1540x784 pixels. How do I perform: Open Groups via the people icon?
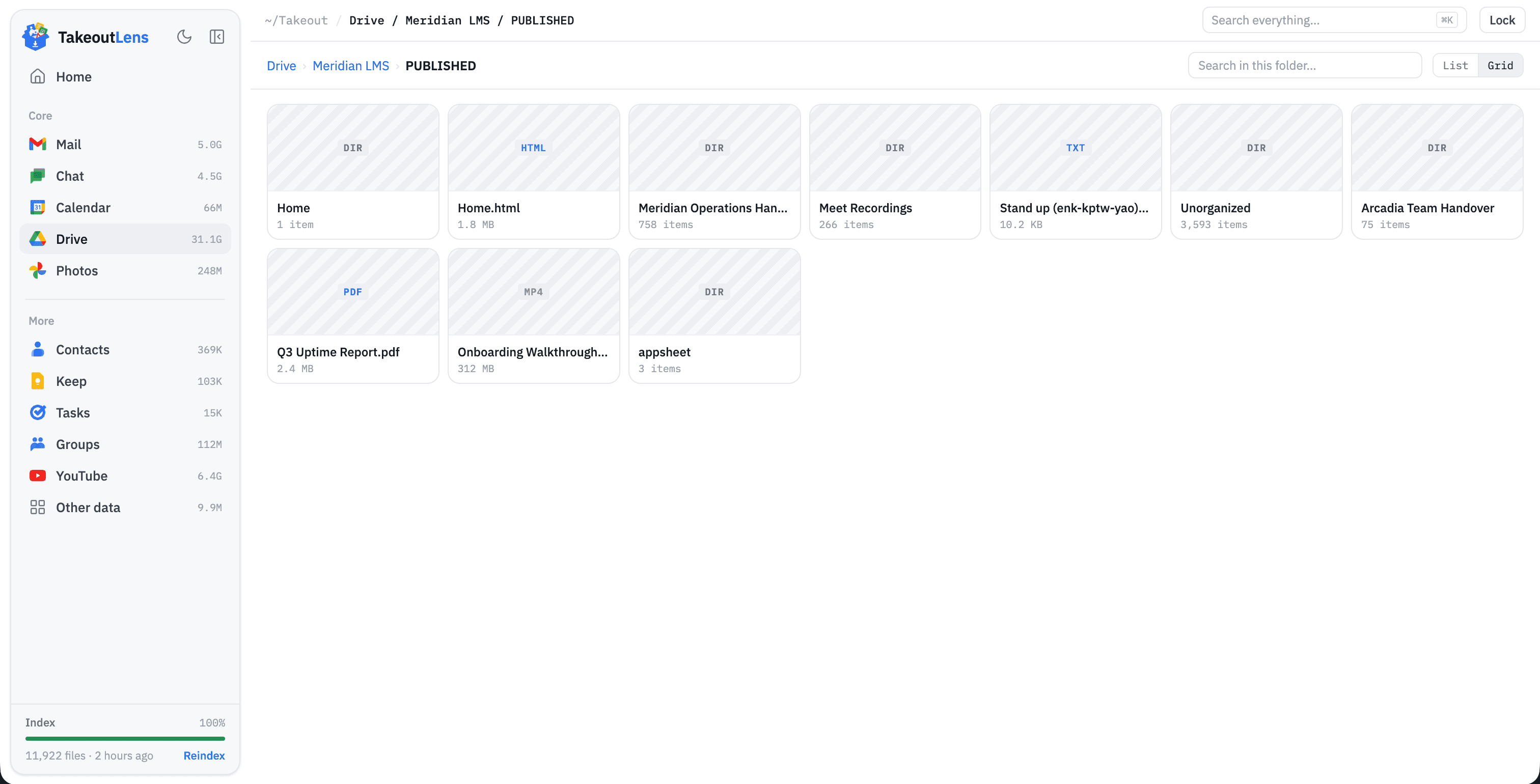[38, 444]
